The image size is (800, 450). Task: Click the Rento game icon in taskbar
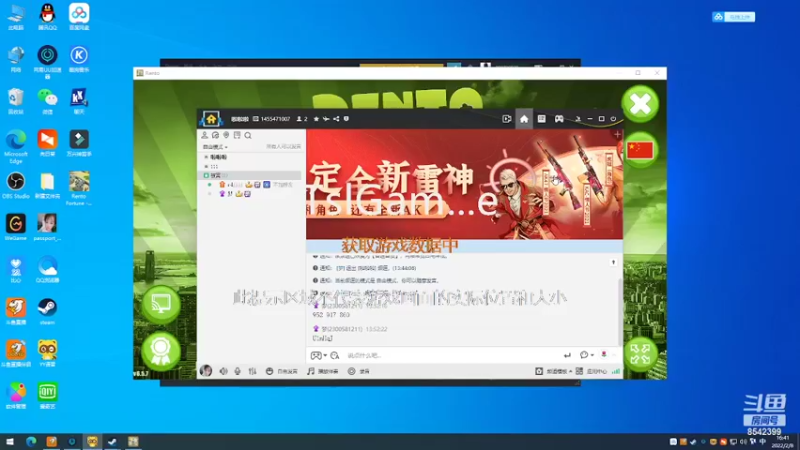tap(133, 441)
